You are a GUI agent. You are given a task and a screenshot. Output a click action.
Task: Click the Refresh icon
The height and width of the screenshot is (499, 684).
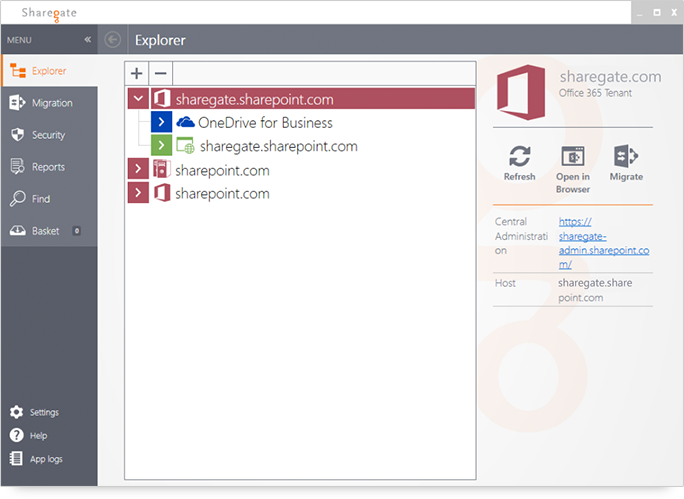519,156
